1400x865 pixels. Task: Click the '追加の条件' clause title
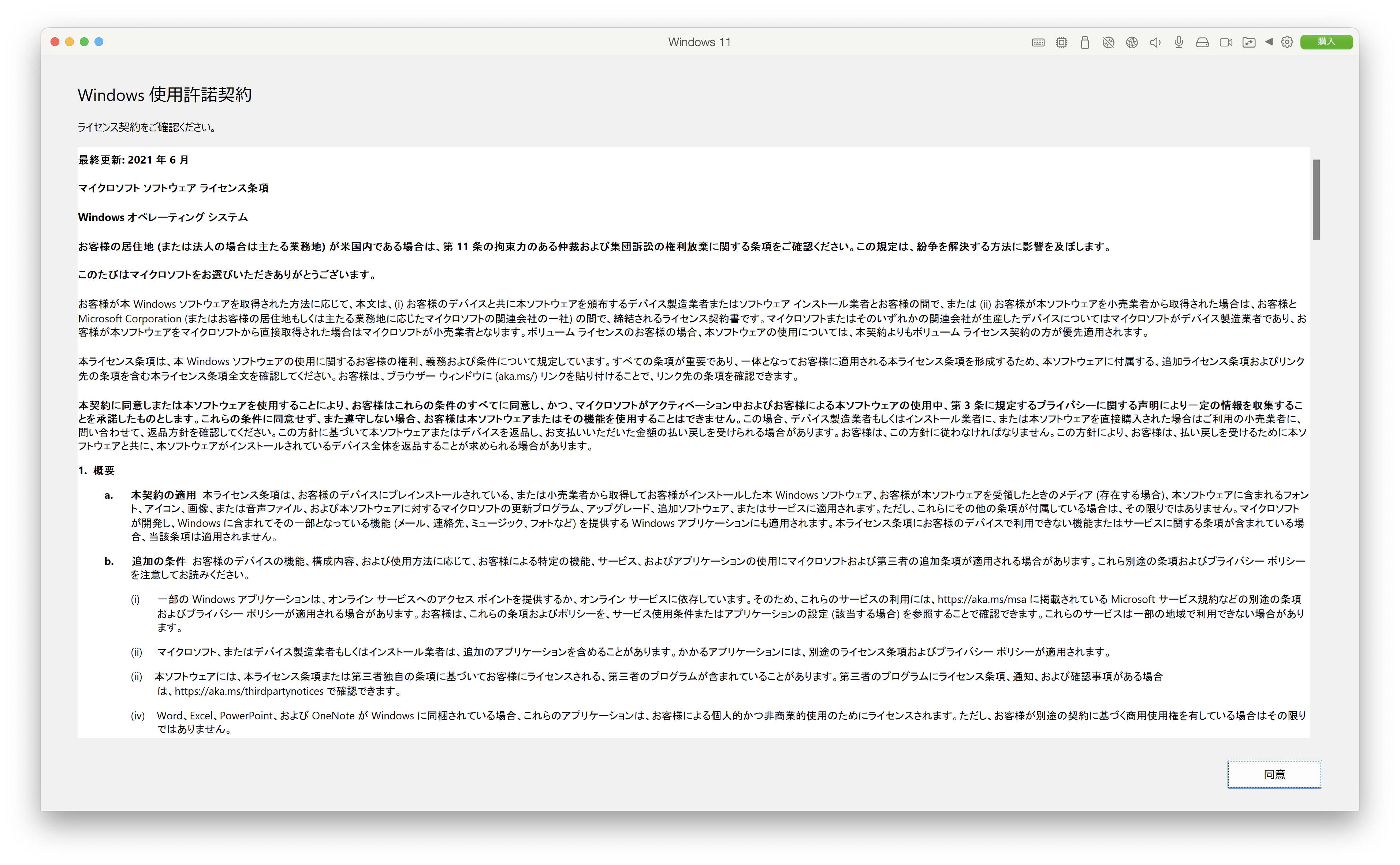159,561
